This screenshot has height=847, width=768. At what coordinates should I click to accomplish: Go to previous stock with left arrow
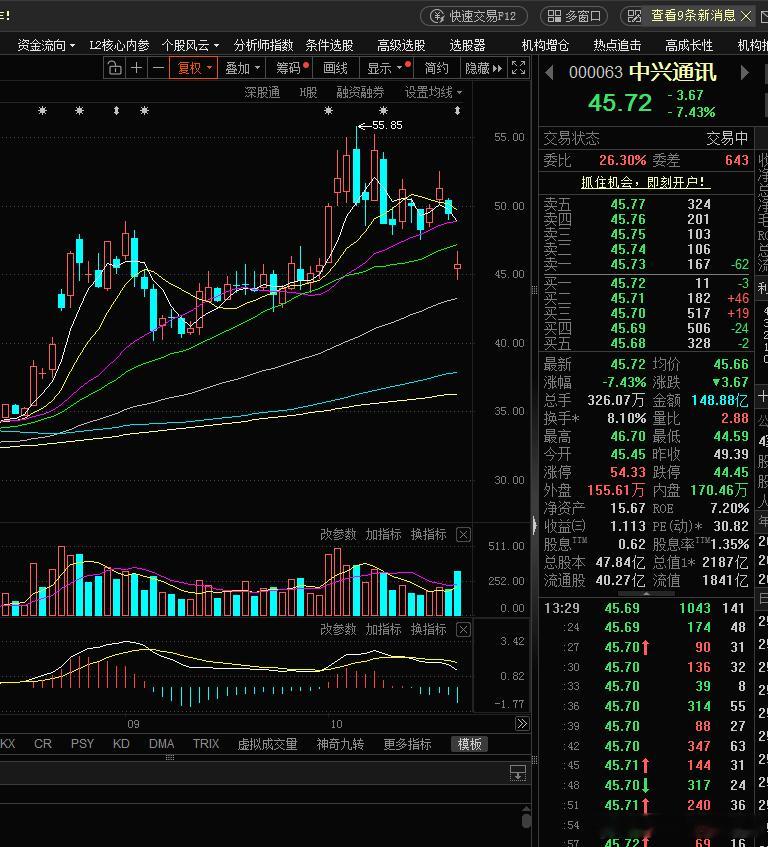pos(549,72)
